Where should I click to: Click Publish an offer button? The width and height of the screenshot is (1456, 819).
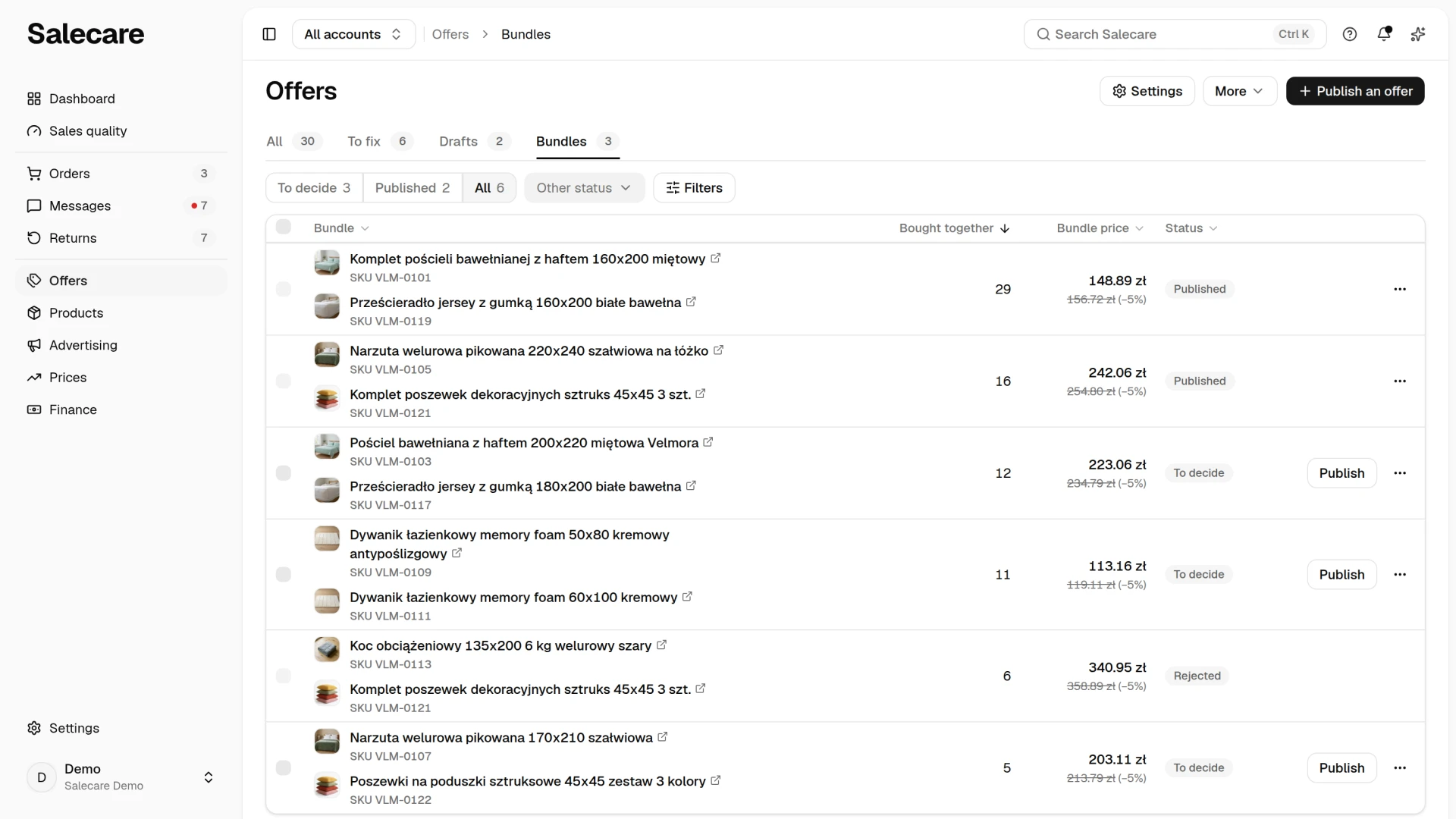coord(1355,91)
